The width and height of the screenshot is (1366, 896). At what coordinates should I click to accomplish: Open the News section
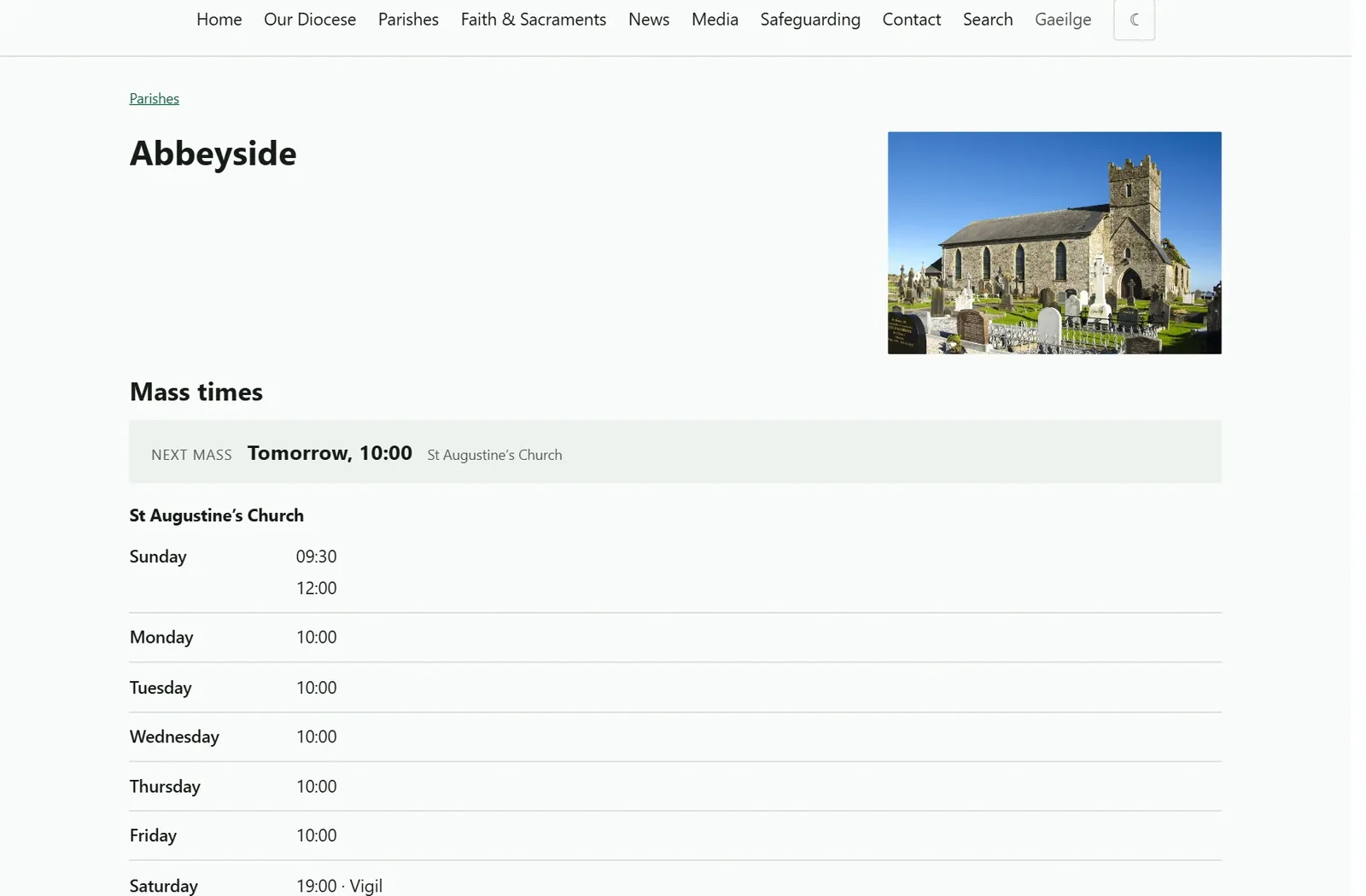pyautogui.click(x=649, y=20)
